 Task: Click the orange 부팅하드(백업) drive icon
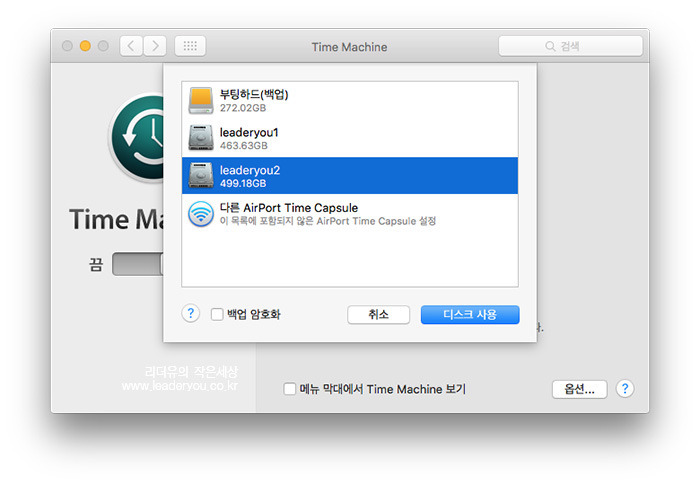(200, 100)
